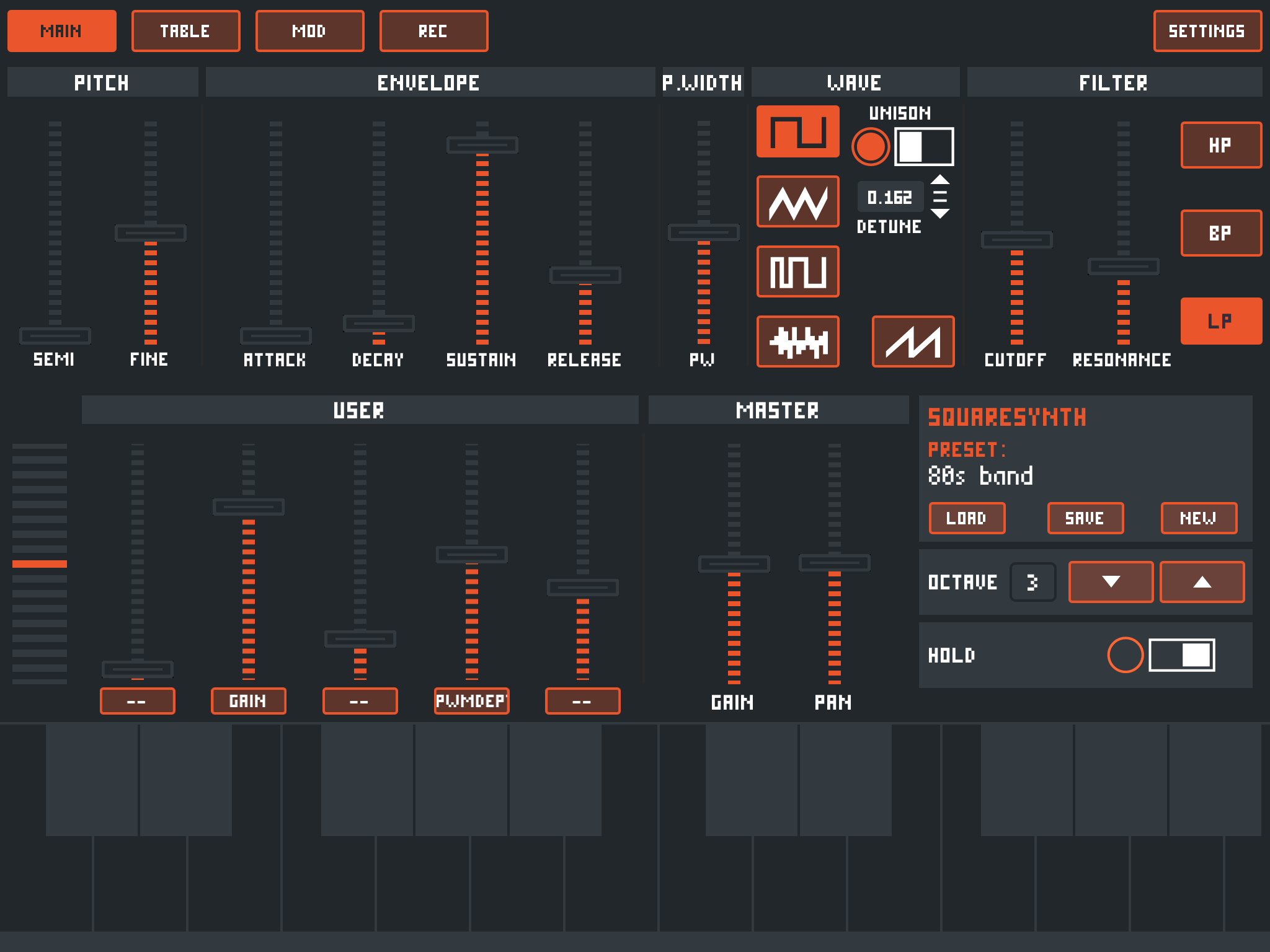The height and width of the screenshot is (952, 1270).
Task: Toggle the Unison switch
Action: point(923,147)
